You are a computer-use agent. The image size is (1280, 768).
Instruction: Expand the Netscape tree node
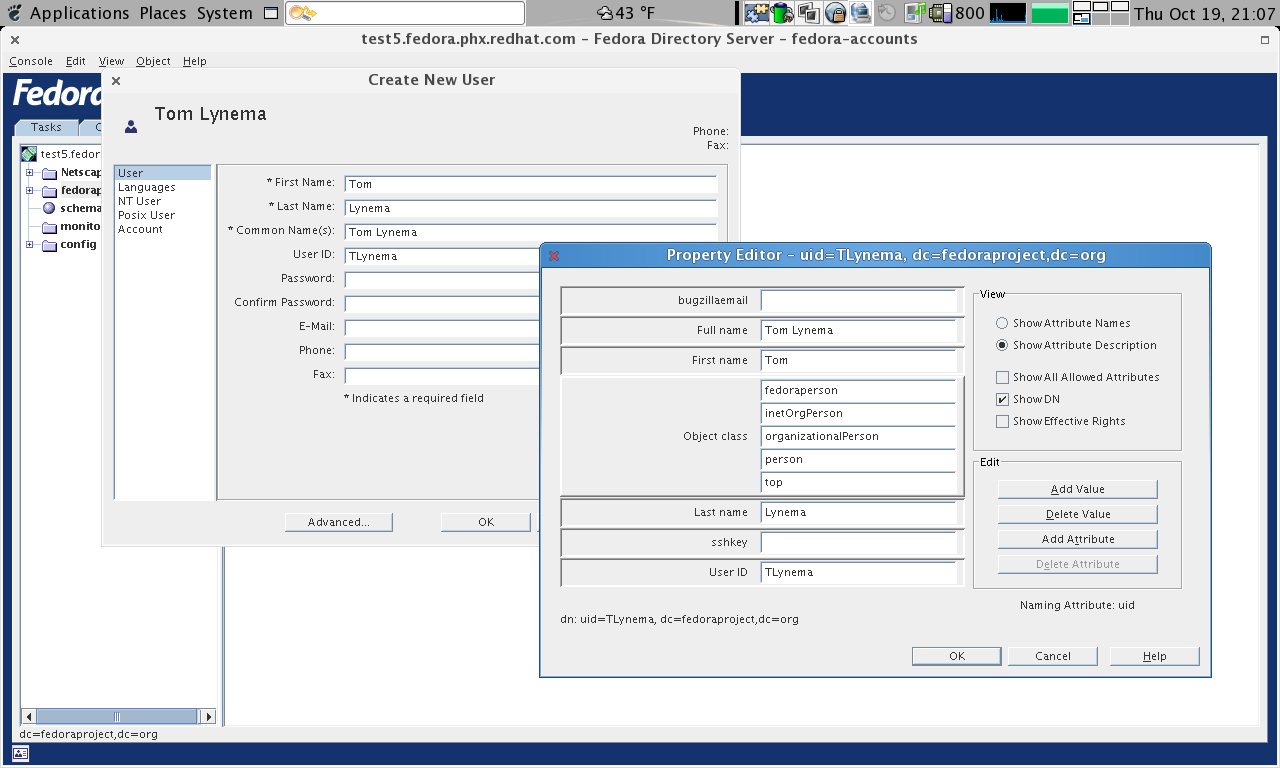pyautogui.click(x=29, y=172)
